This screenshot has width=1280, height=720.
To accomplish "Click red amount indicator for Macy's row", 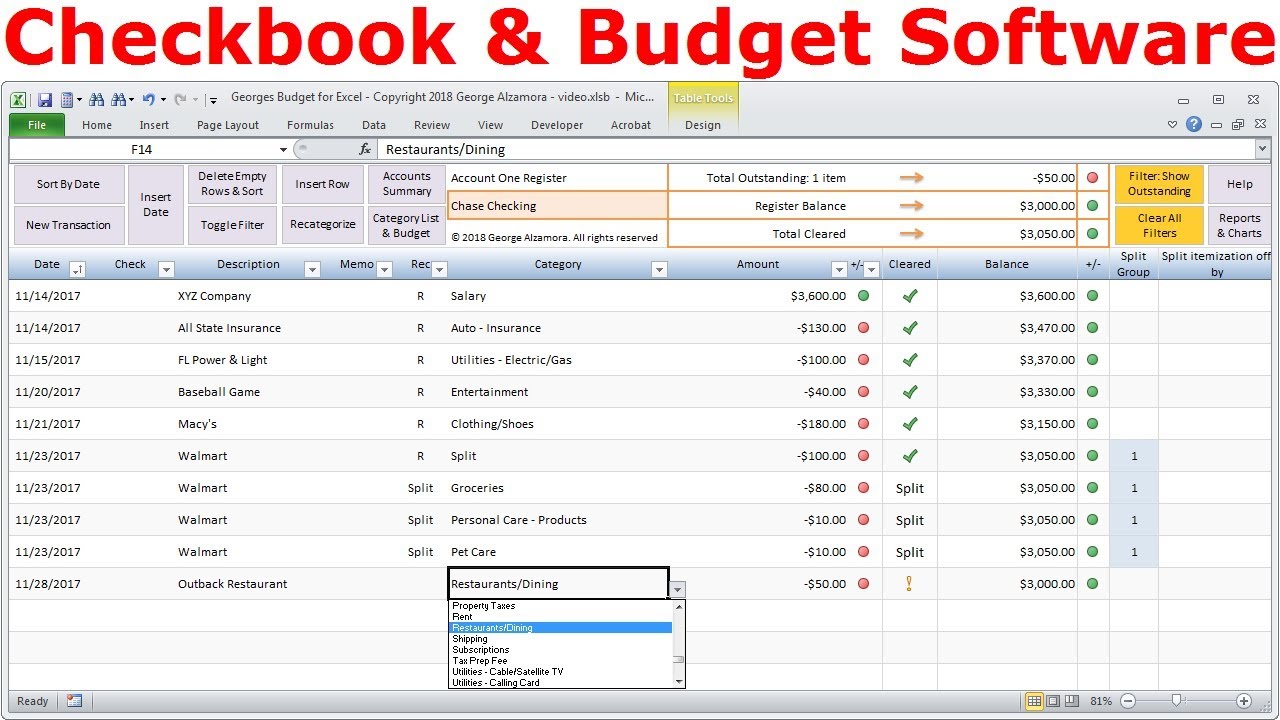I will point(863,424).
